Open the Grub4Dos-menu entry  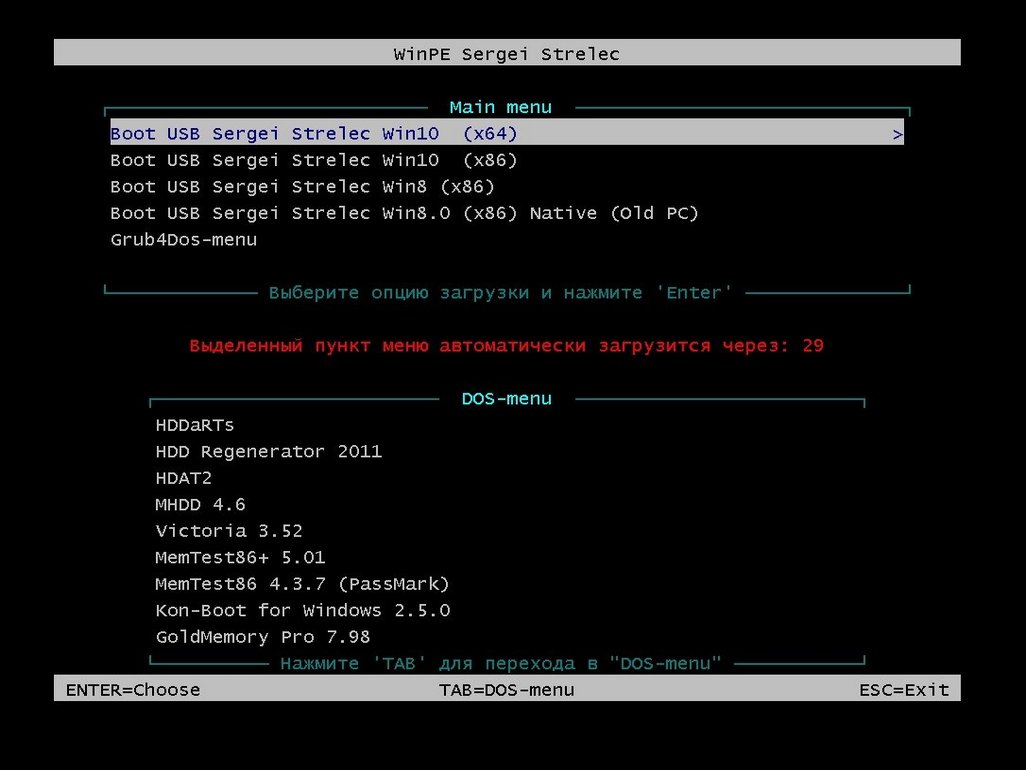[184, 240]
